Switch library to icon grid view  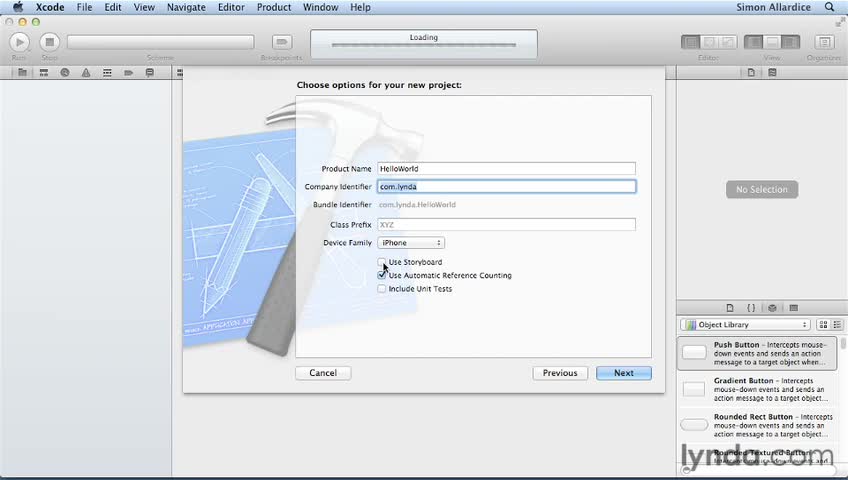tap(823, 324)
